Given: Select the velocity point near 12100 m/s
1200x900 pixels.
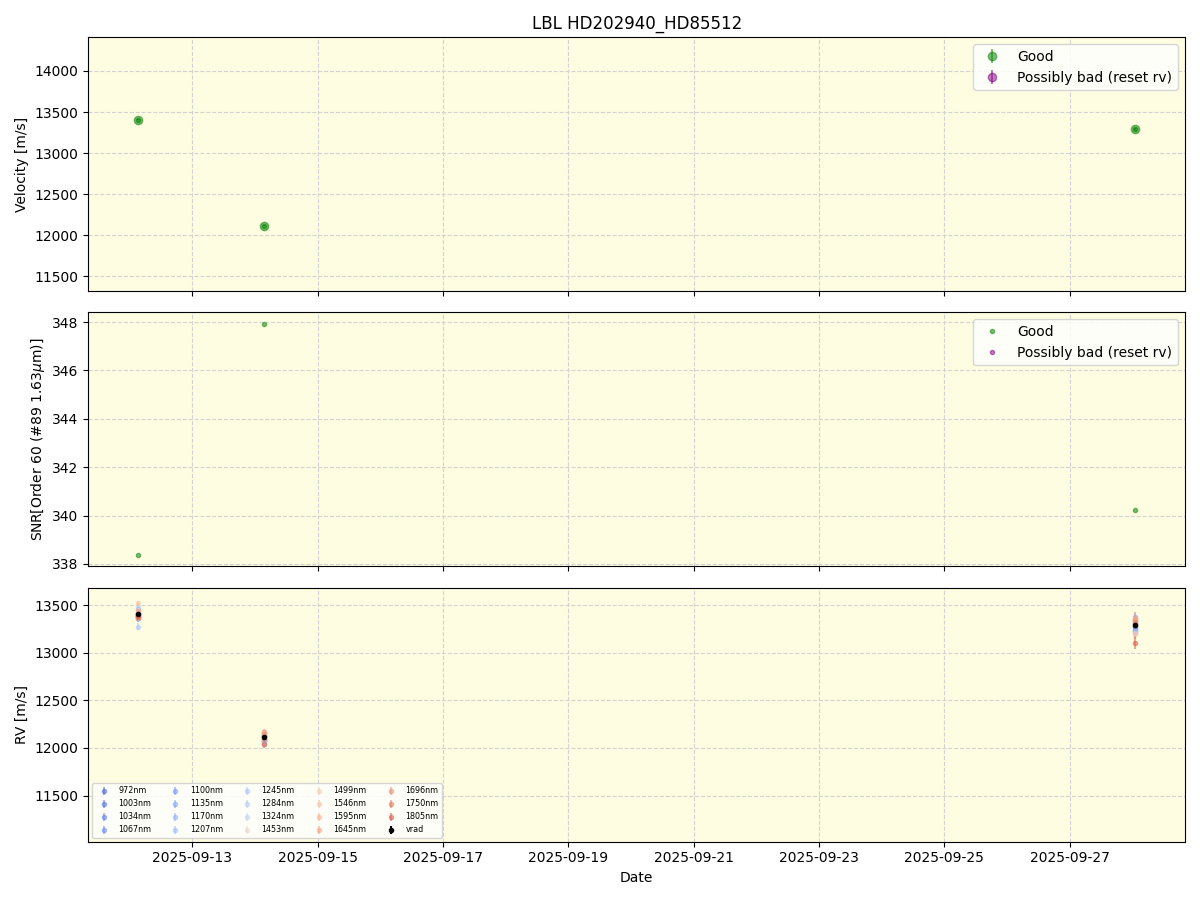Looking at the screenshot, I should (264, 226).
